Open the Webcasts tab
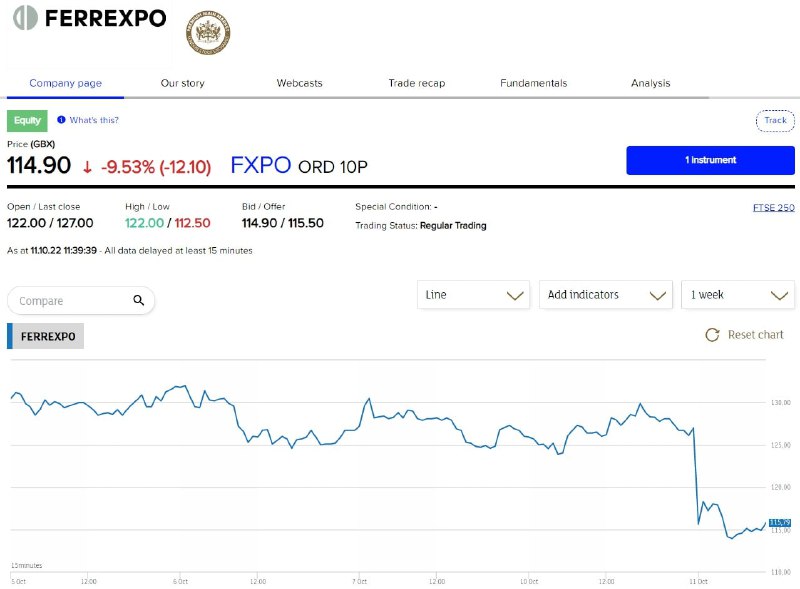Image resolution: width=800 pixels, height=589 pixels. click(299, 83)
